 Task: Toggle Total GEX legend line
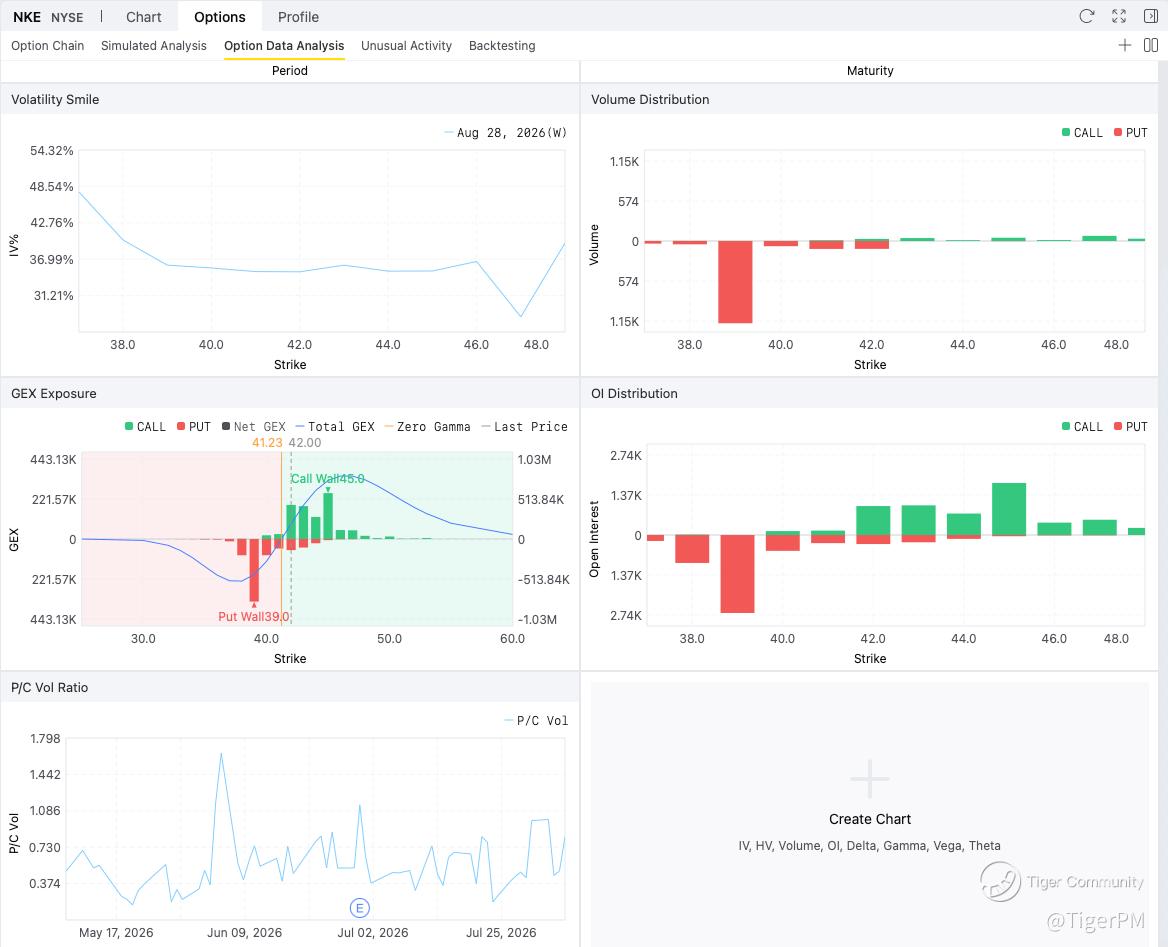tap(335, 427)
